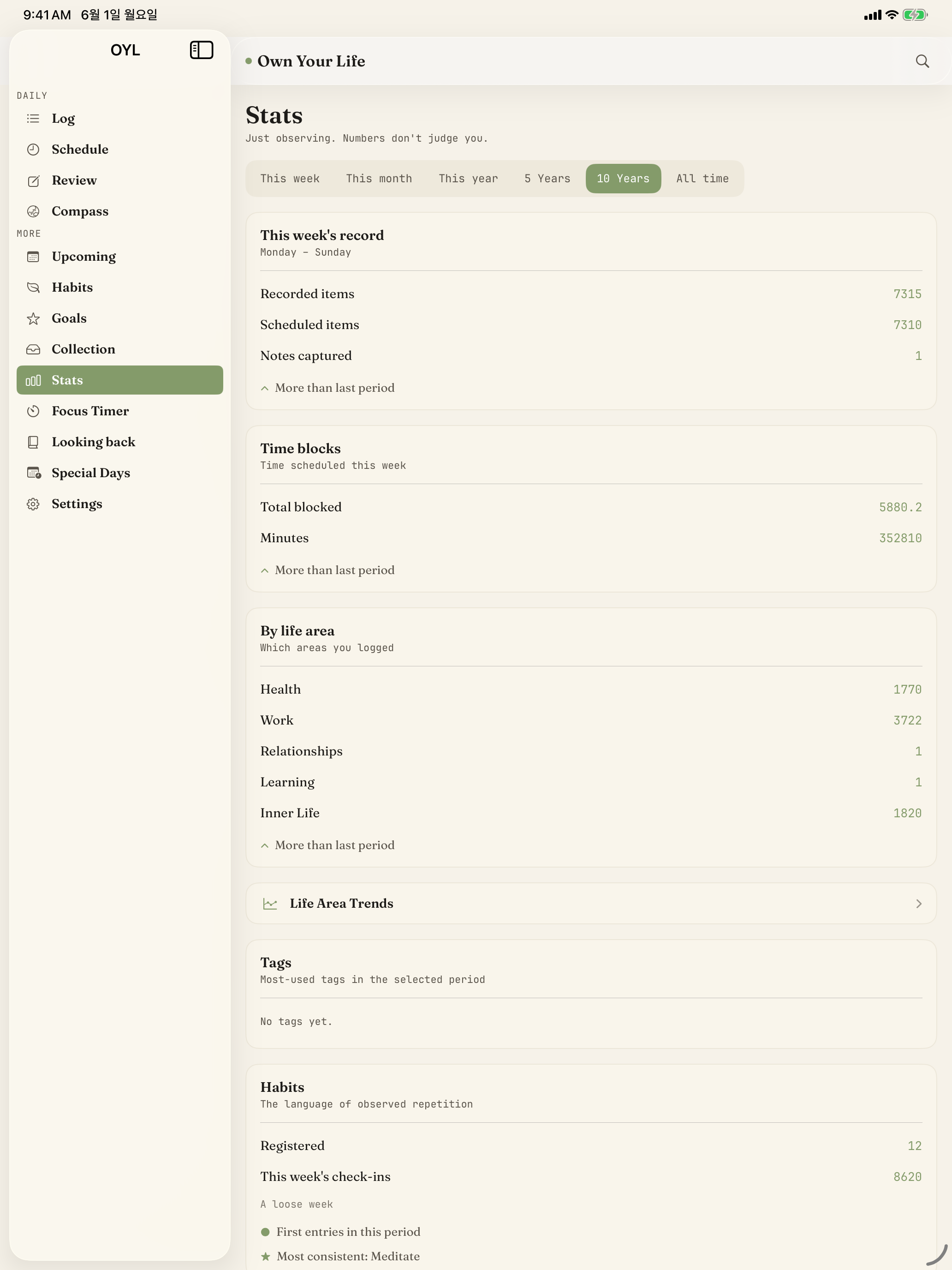Open Life Area Trends

pyautogui.click(x=591, y=904)
